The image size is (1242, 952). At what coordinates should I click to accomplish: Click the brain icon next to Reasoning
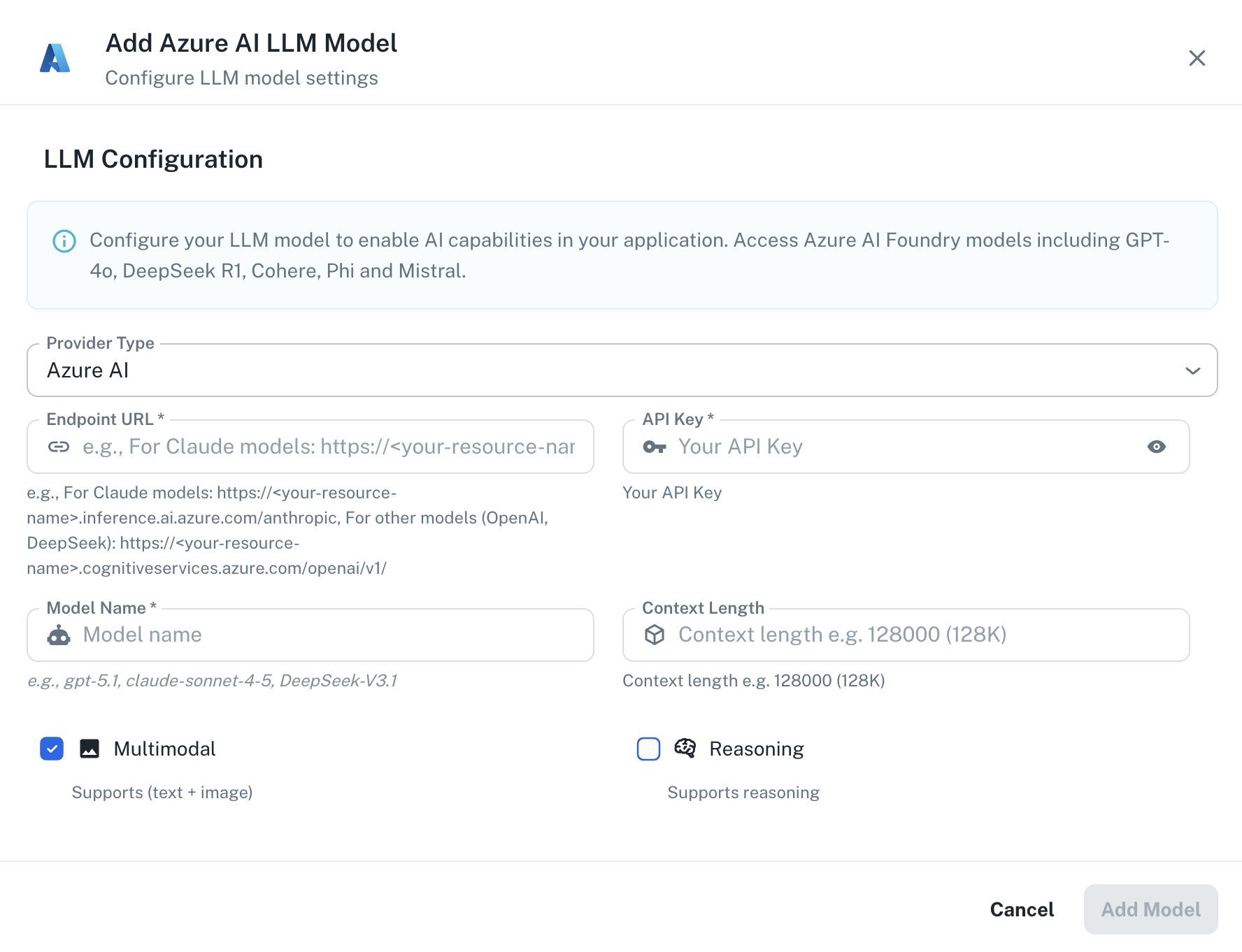click(685, 749)
